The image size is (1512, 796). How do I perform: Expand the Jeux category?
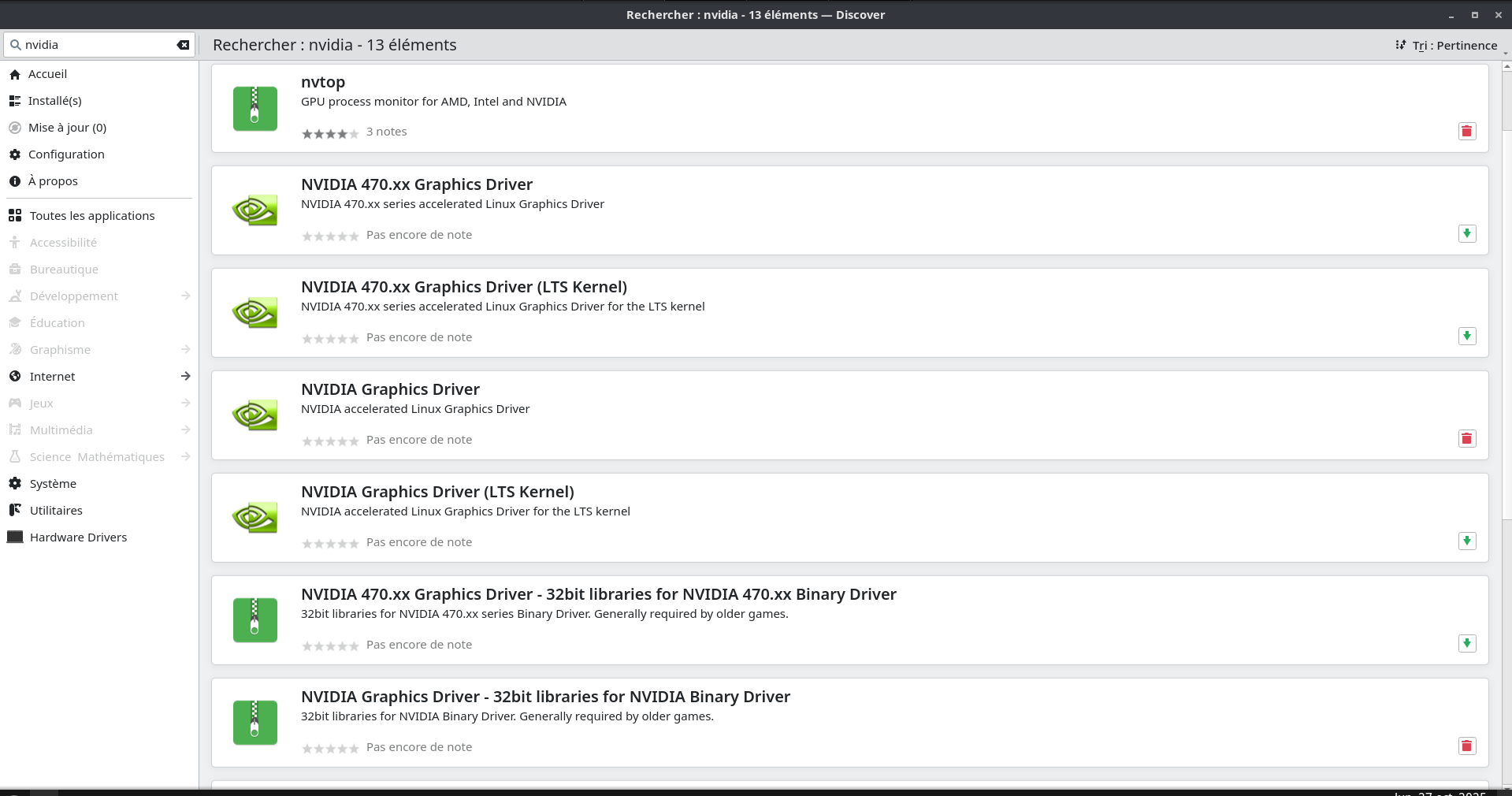click(x=40, y=403)
